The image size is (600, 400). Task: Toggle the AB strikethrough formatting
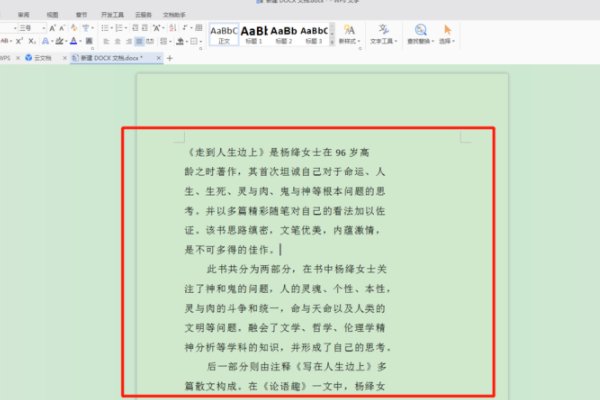tap(5, 41)
